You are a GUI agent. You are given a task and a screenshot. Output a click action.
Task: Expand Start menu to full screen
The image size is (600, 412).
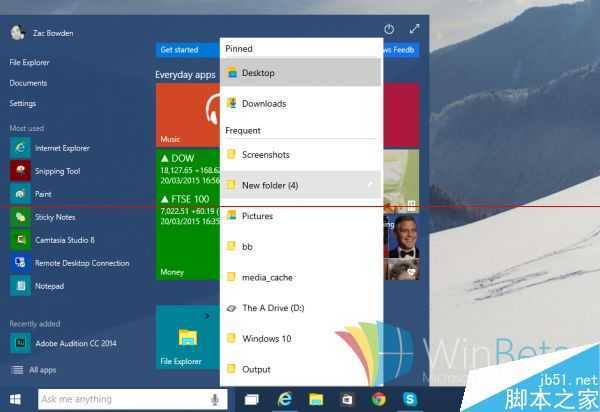click(414, 29)
